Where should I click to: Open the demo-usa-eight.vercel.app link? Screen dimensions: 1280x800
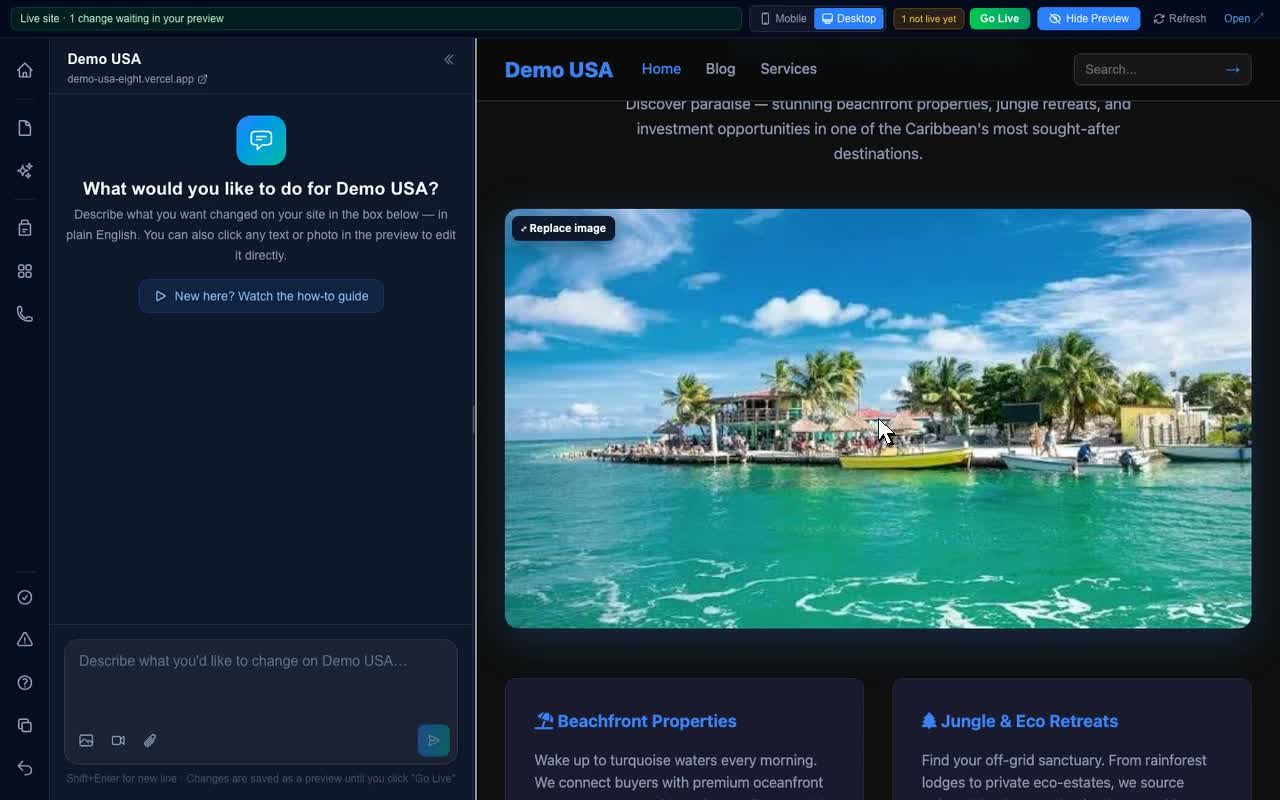[137, 79]
